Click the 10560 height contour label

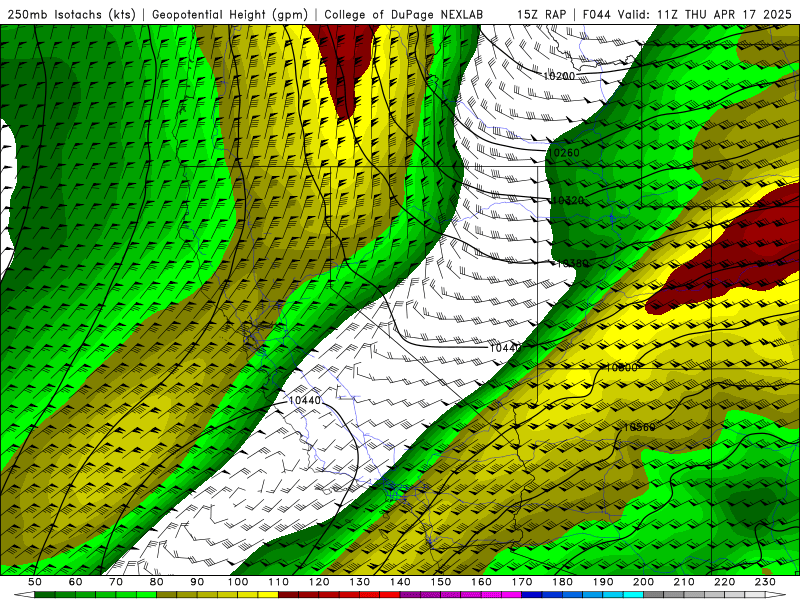point(639,427)
